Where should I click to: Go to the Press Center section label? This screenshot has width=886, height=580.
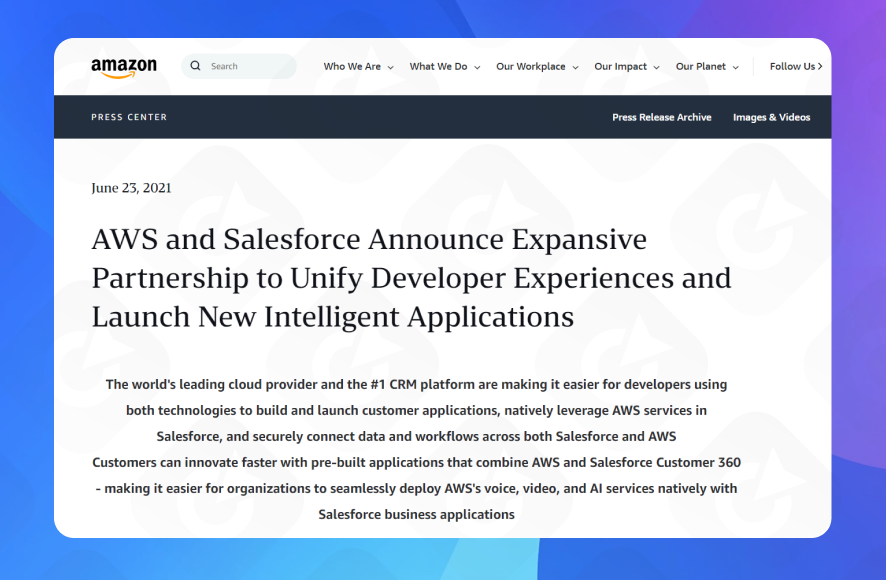tap(129, 117)
